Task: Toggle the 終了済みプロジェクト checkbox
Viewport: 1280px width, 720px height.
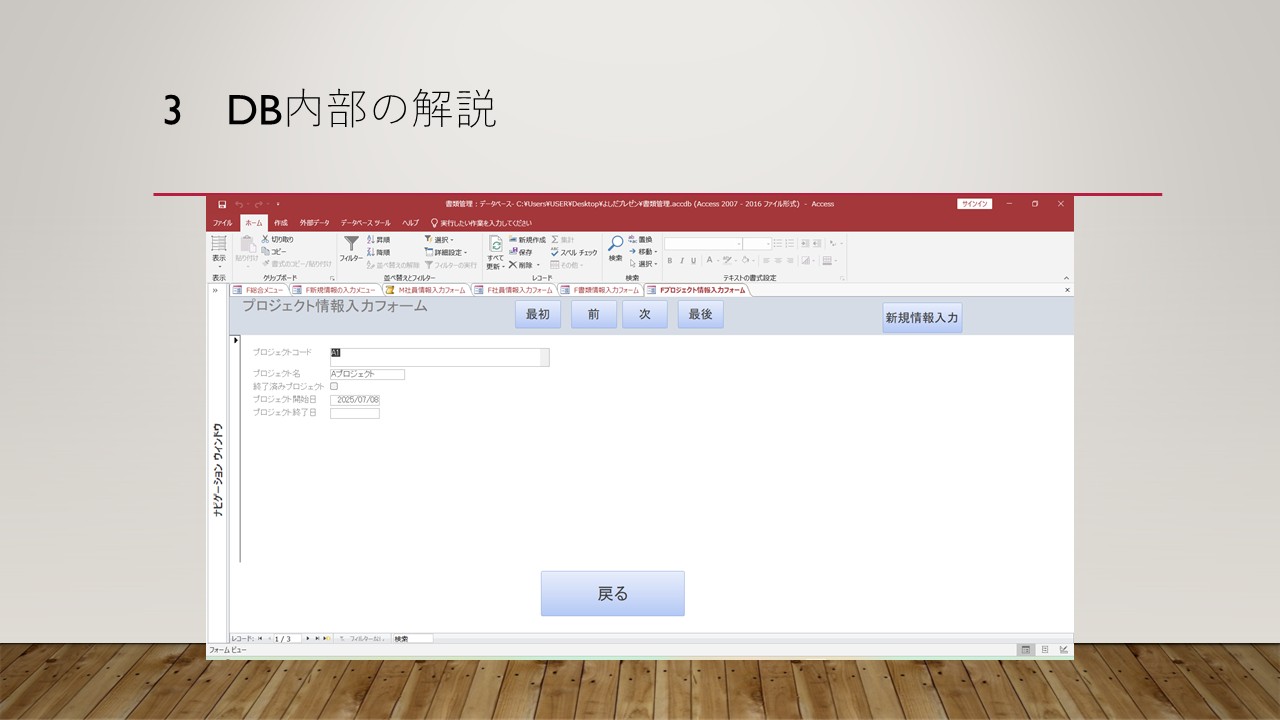Action: click(x=334, y=386)
